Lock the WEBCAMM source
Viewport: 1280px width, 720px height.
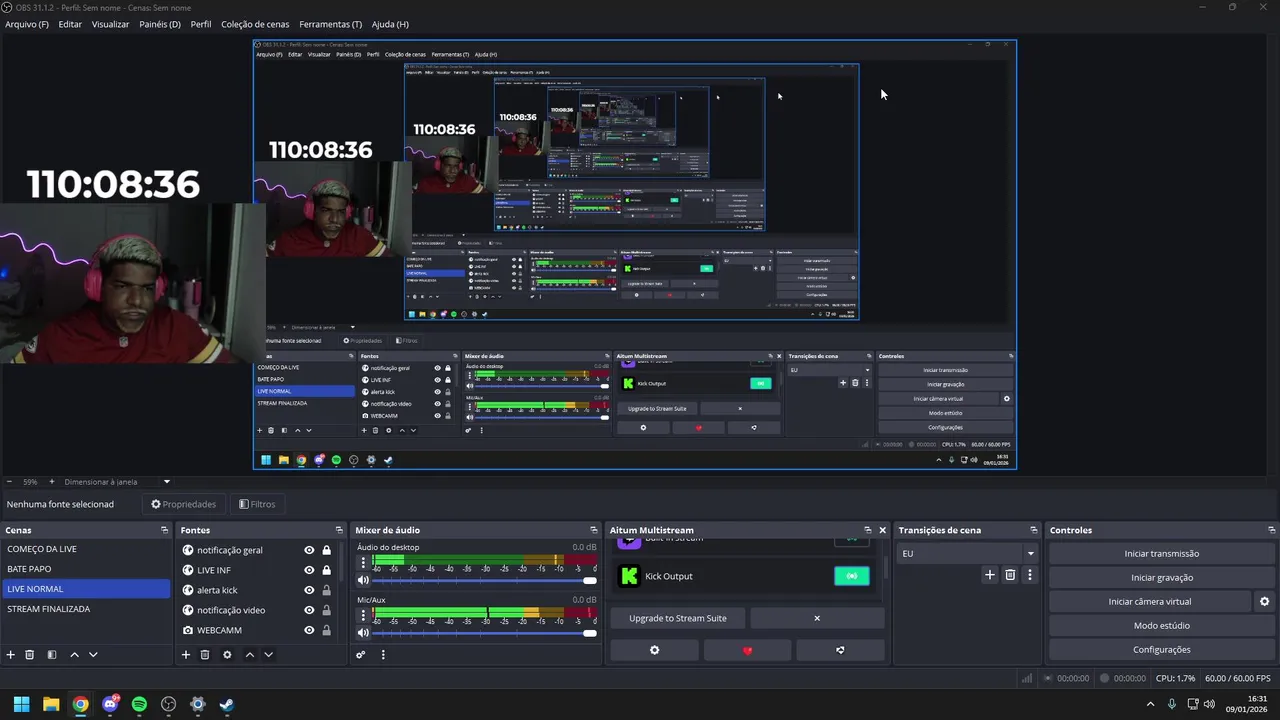(326, 630)
